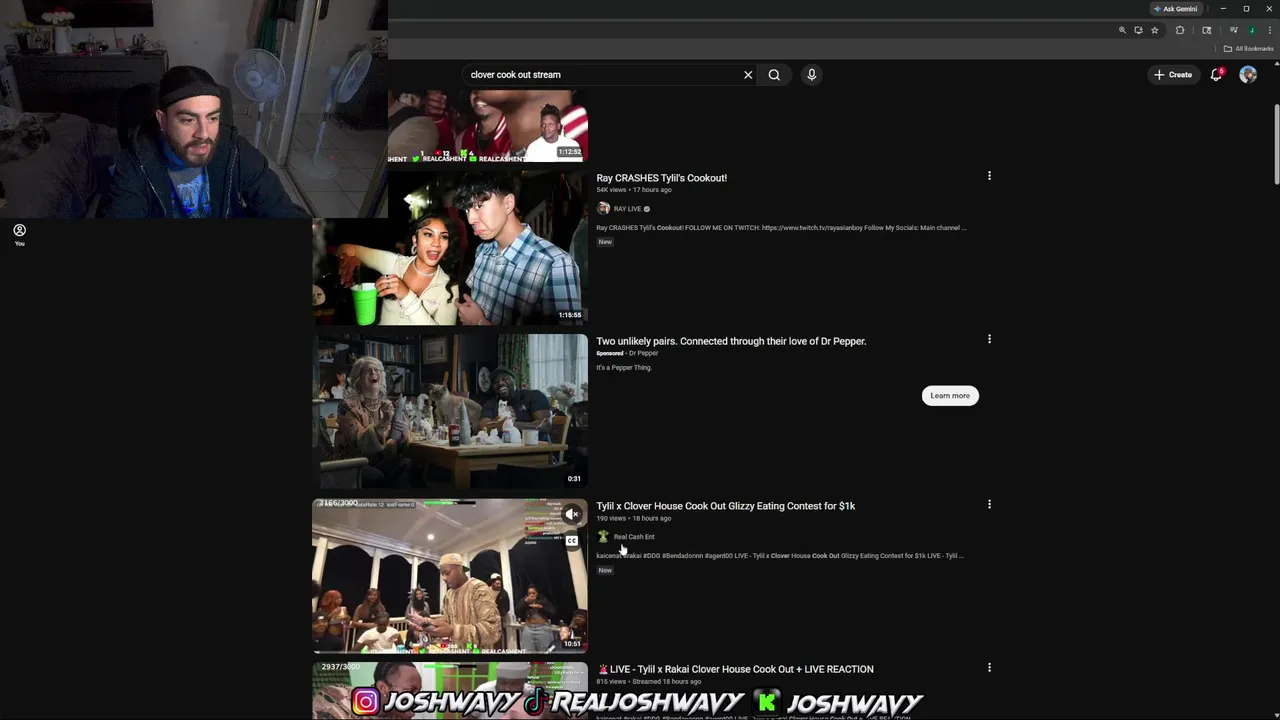Click the 190 views 18 hours ago text
Screen dimensions: 1280x720
tap(633, 519)
